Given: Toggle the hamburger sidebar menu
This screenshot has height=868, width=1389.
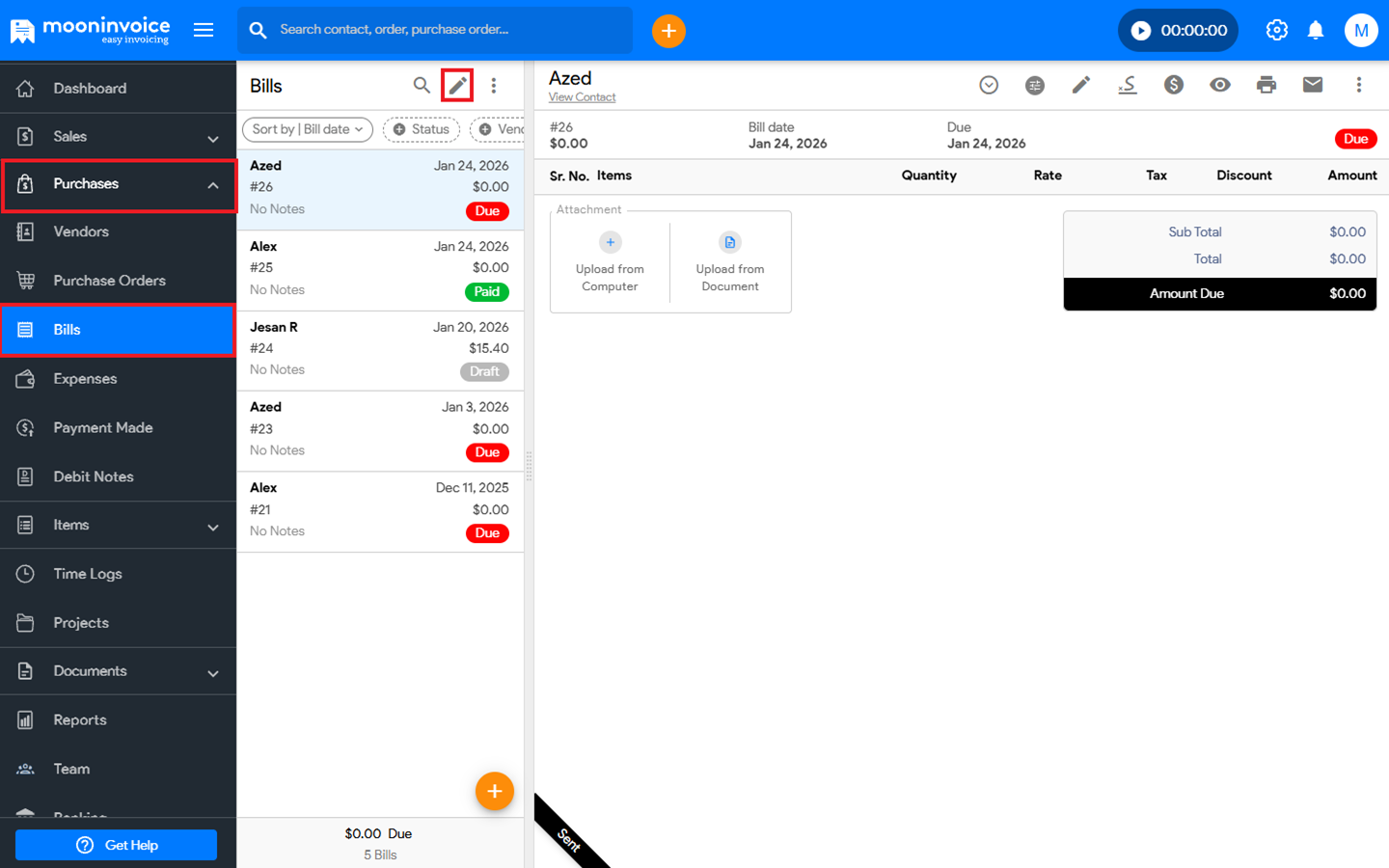Looking at the screenshot, I should (x=204, y=31).
